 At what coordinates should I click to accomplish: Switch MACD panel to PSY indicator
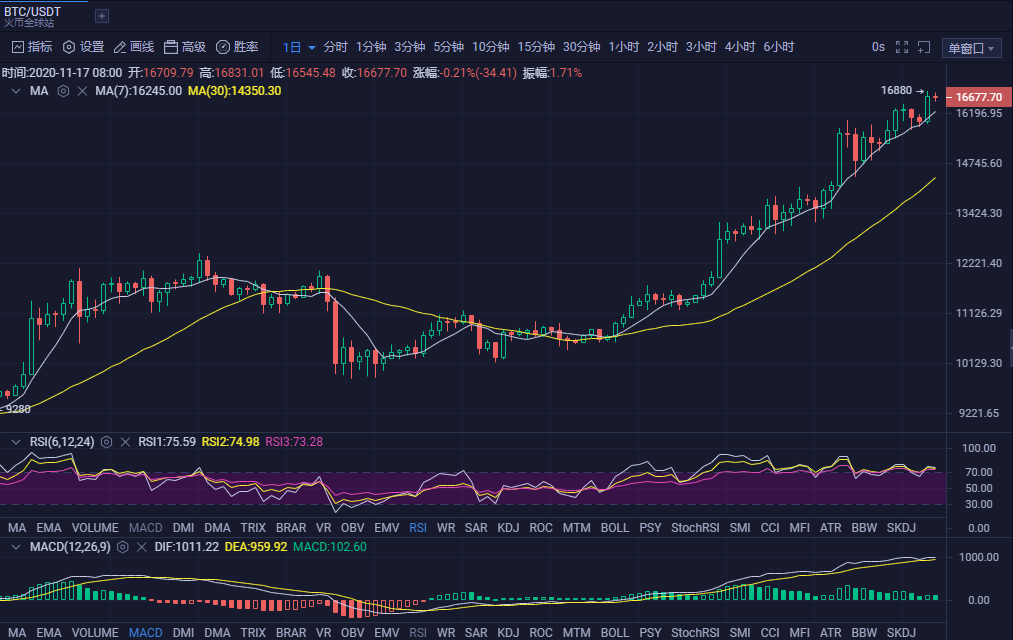click(650, 633)
